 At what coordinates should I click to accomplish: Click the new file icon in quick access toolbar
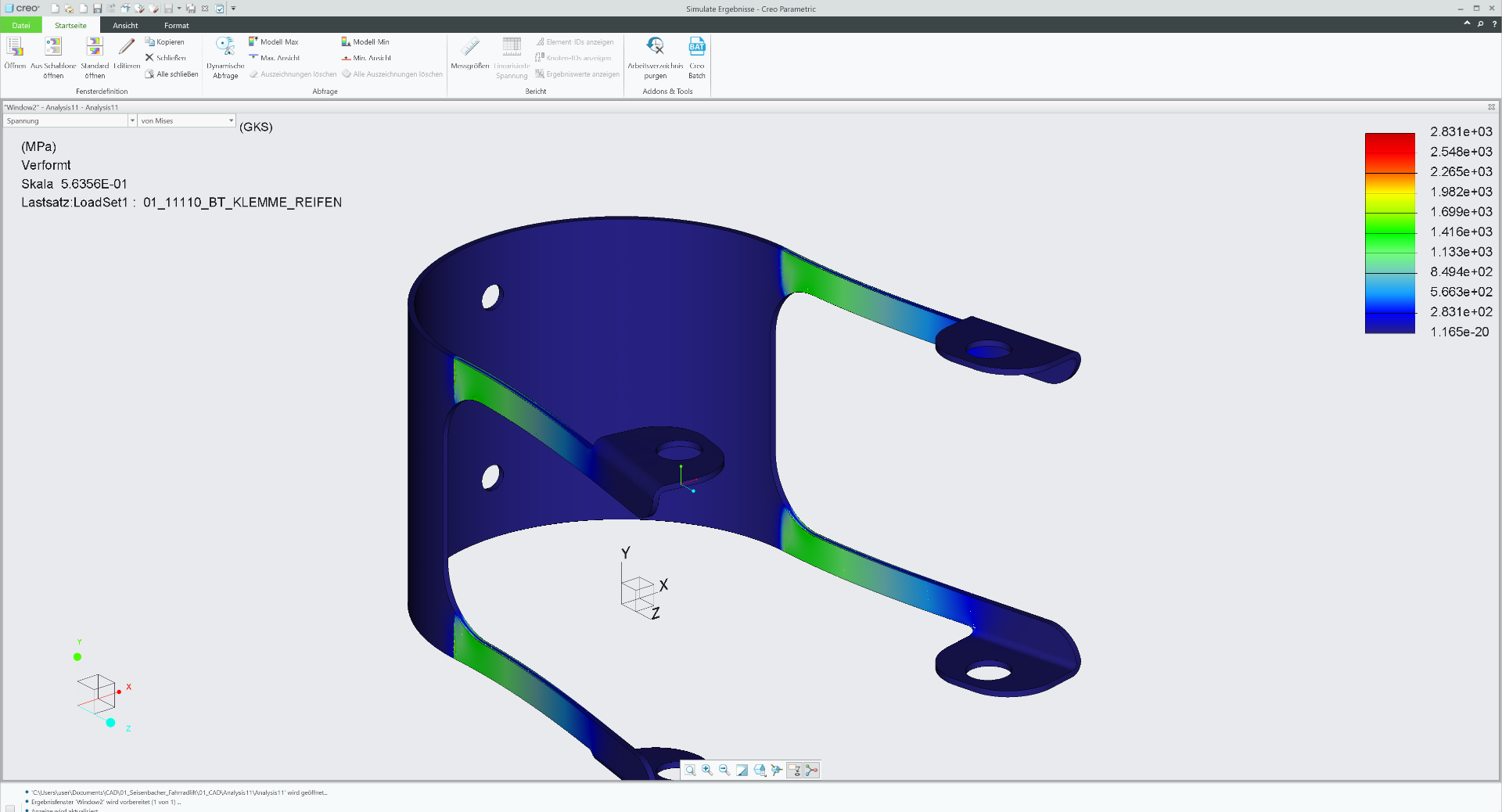pyautogui.click(x=55, y=9)
